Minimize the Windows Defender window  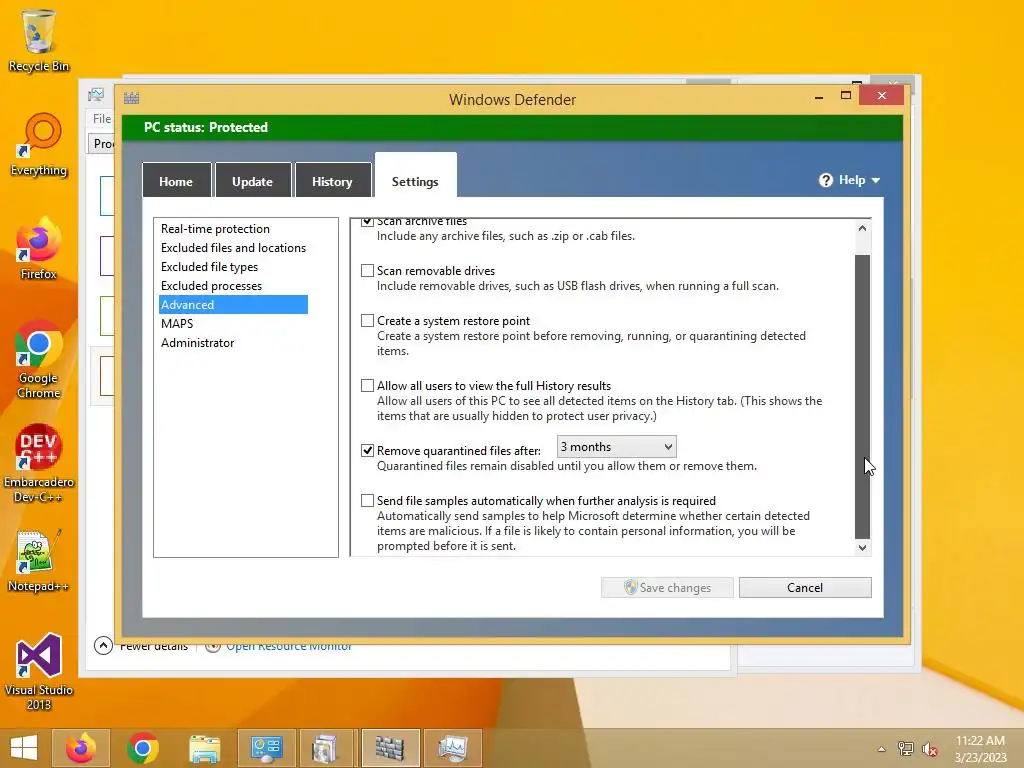pos(819,97)
